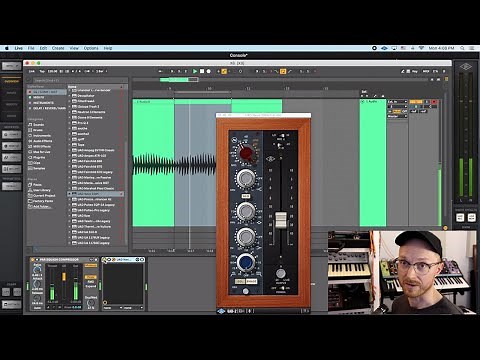Open the Ext. In input dropdown

coord(397,102)
